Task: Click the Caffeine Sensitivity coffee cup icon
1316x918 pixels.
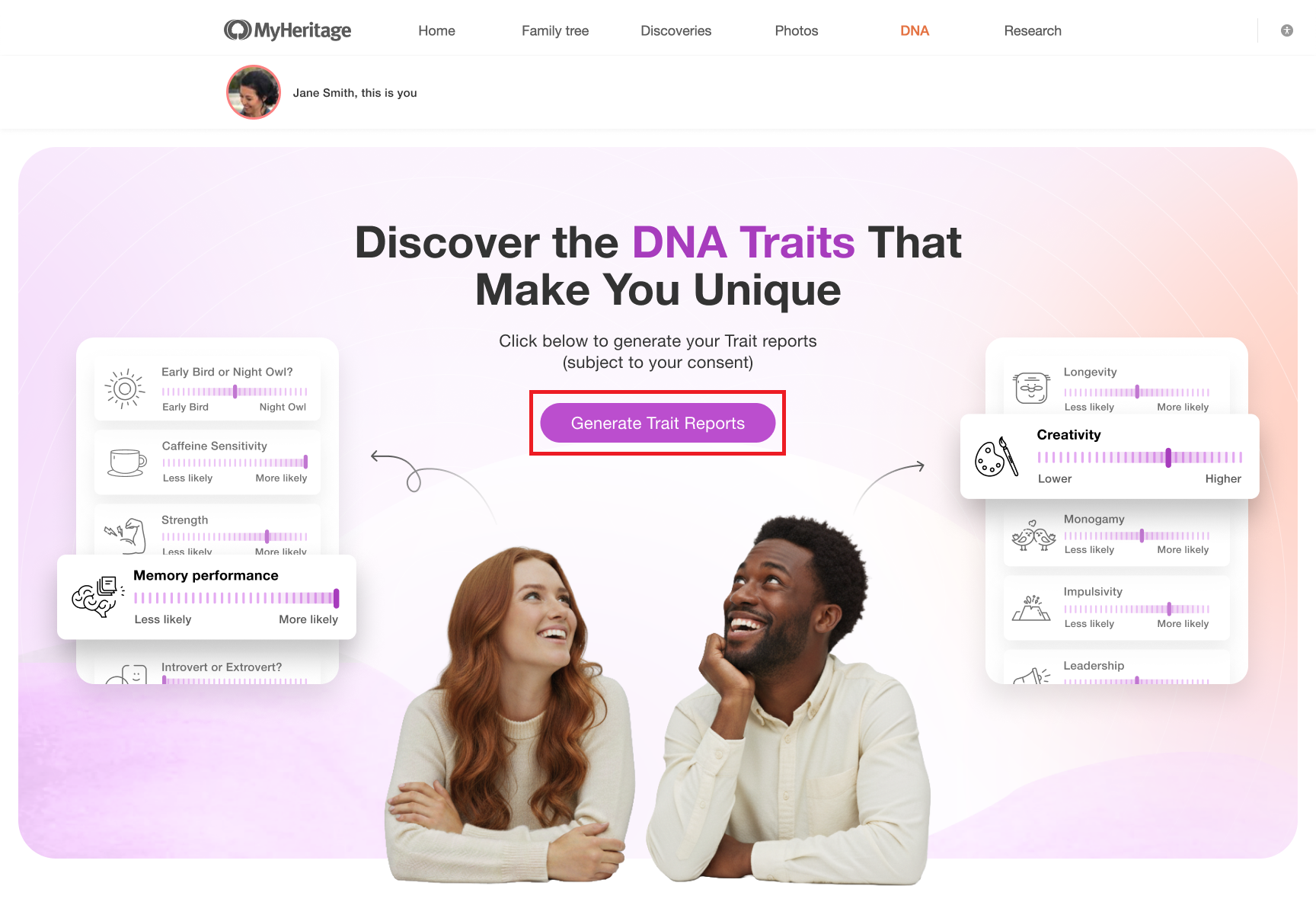Action: pos(127,462)
